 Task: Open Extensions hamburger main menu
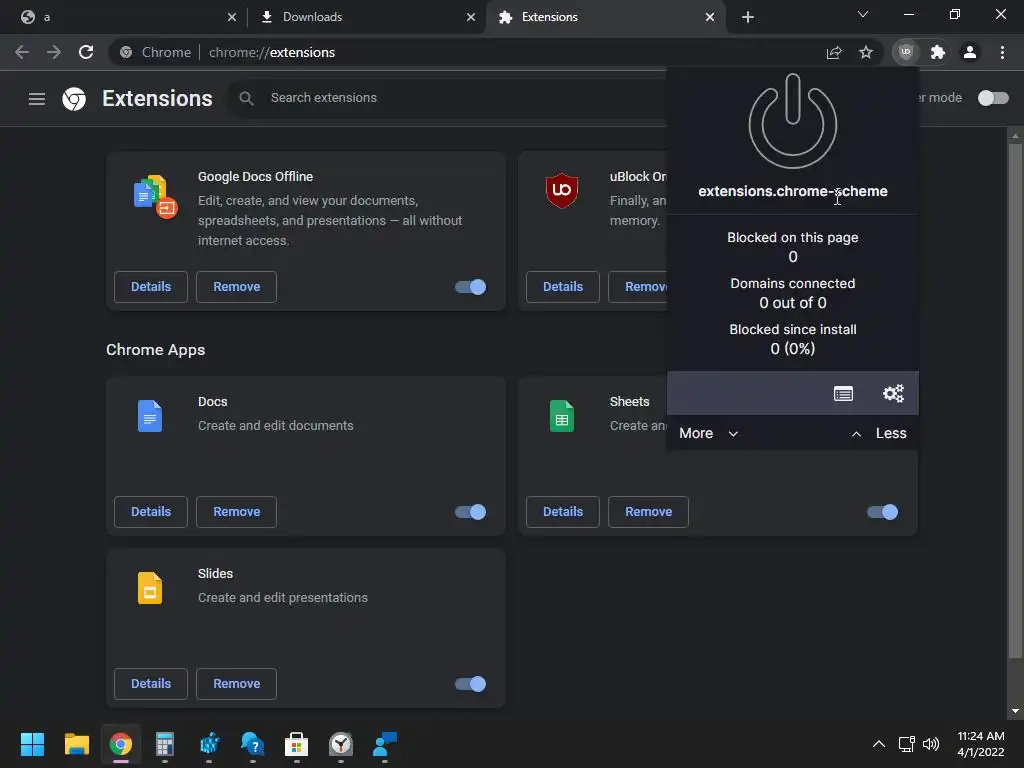(x=37, y=99)
